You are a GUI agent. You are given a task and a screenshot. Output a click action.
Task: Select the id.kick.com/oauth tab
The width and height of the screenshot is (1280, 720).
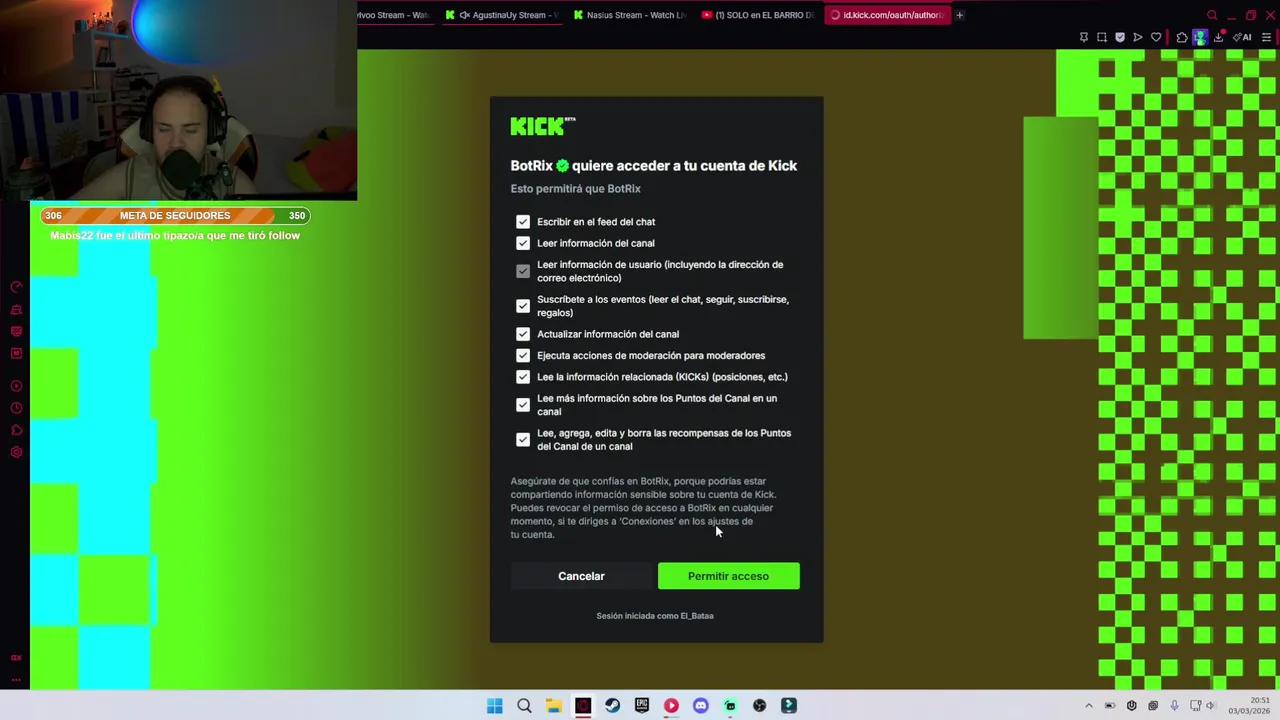886,15
